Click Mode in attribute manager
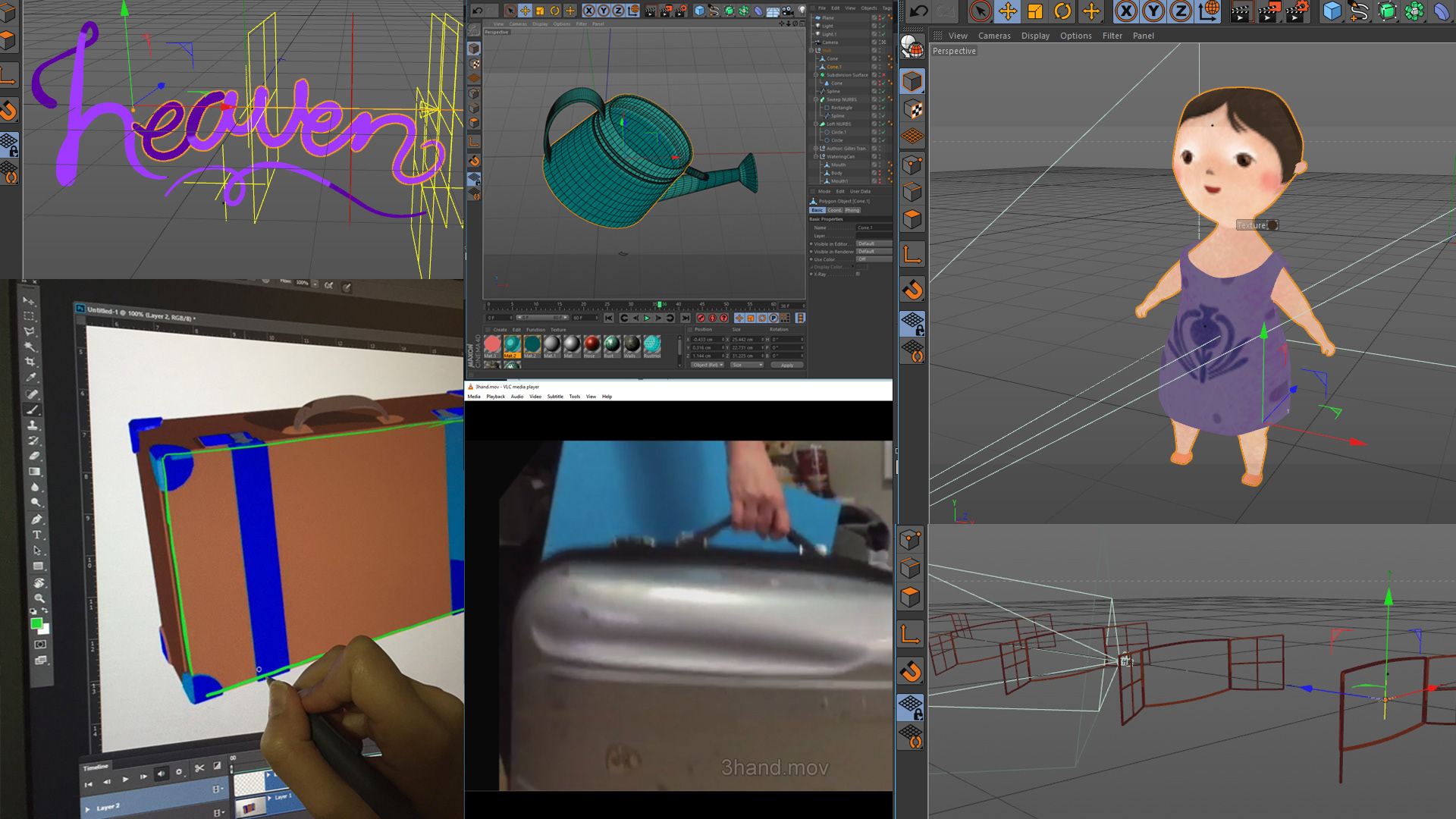 coord(824,191)
